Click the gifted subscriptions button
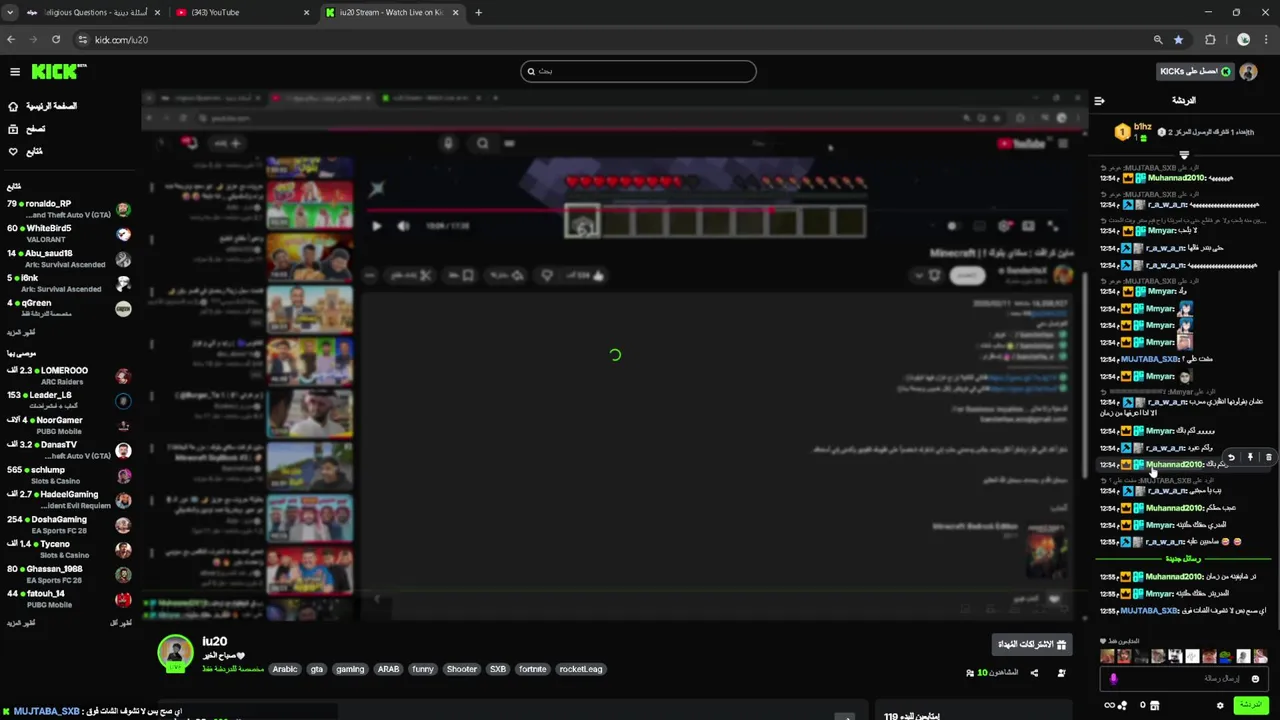Screen dimensions: 1280x720 1032,645
